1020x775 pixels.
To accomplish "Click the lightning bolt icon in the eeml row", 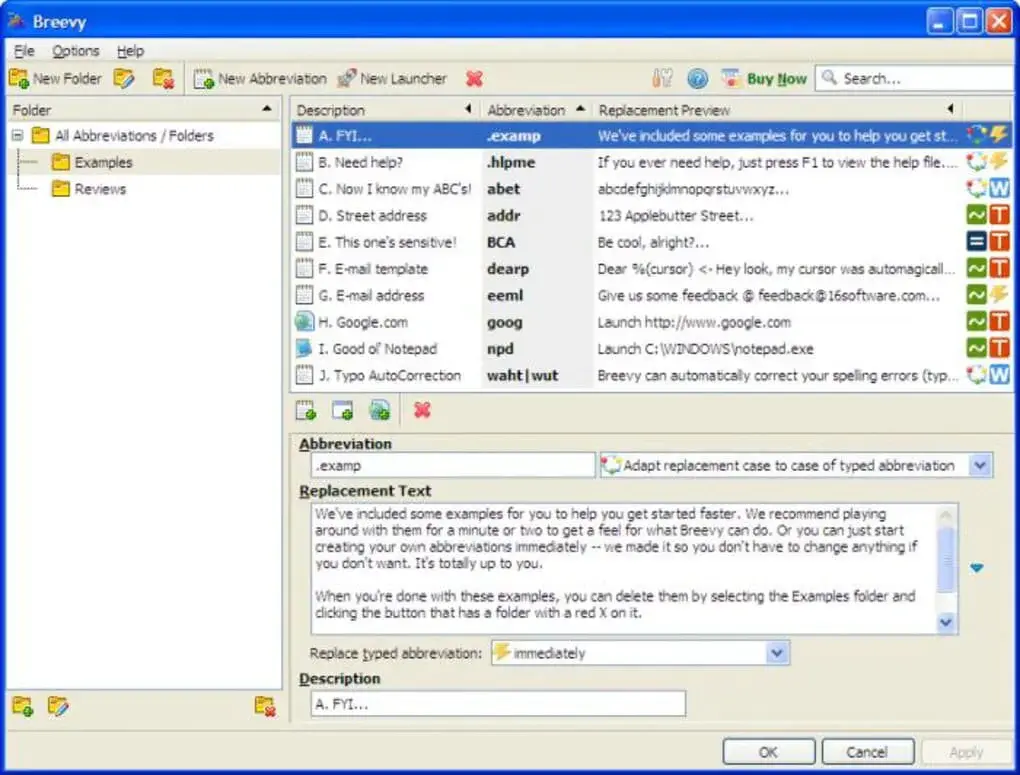I will click(999, 295).
